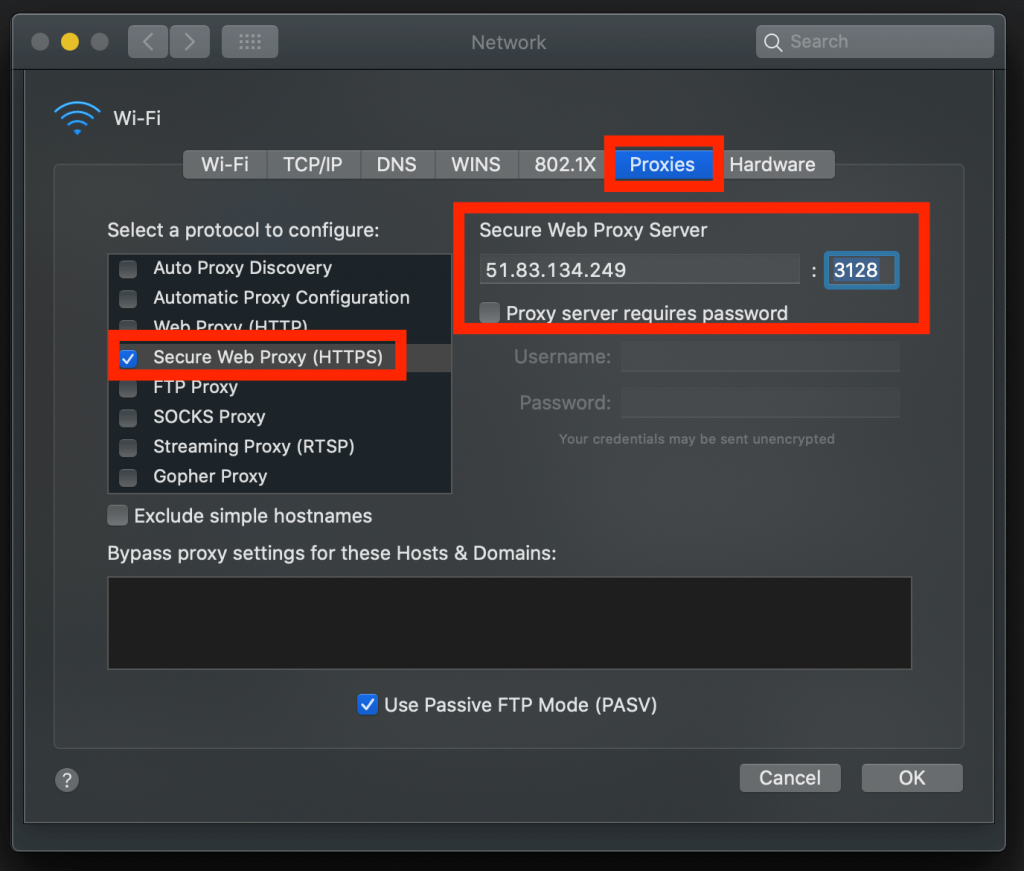Click the bypass hosts and domains box
This screenshot has height=871, width=1024.
[x=509, y=623]
